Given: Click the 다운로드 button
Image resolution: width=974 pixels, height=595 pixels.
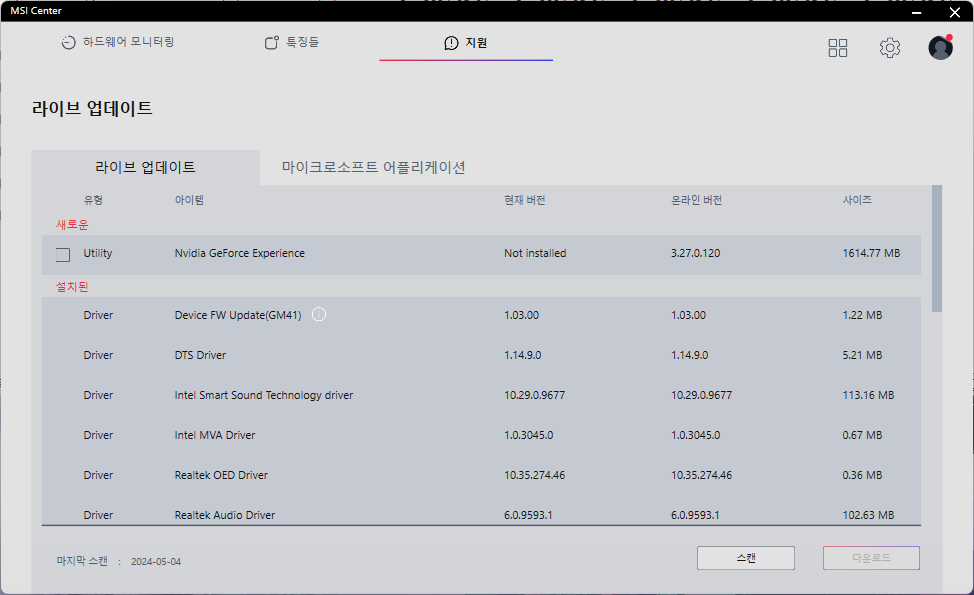Looking at the screenshot, I should pyautogui.click(x=871, y=558).
